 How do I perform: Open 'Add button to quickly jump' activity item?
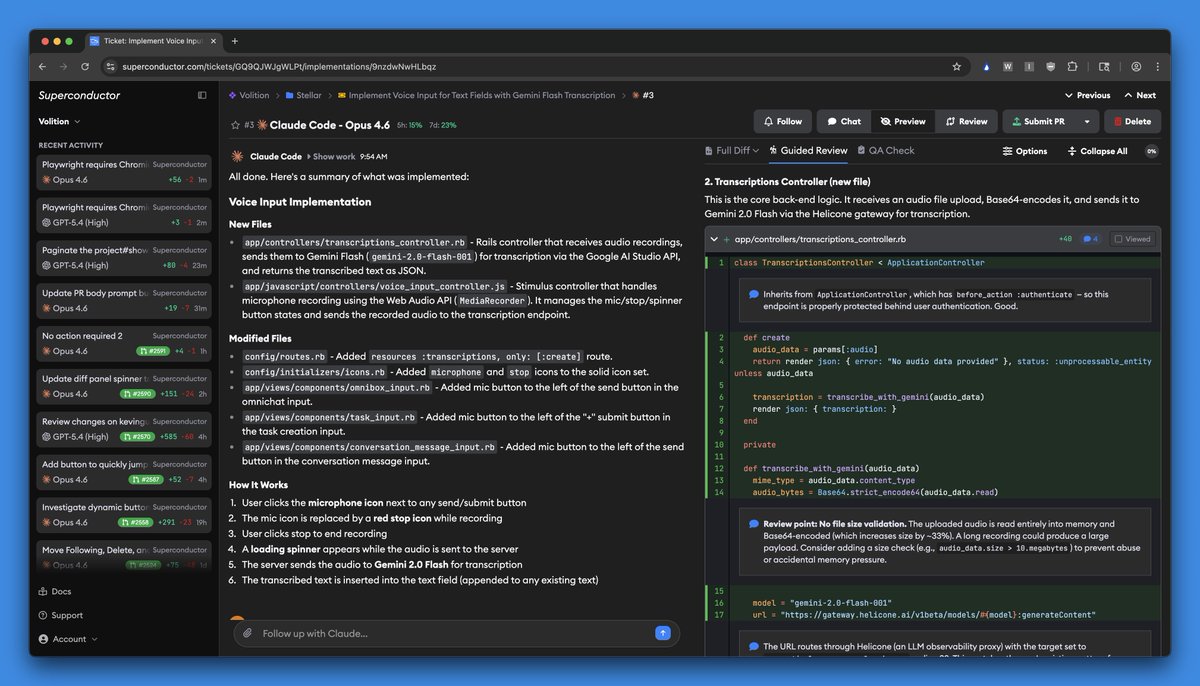pos(124,472)
